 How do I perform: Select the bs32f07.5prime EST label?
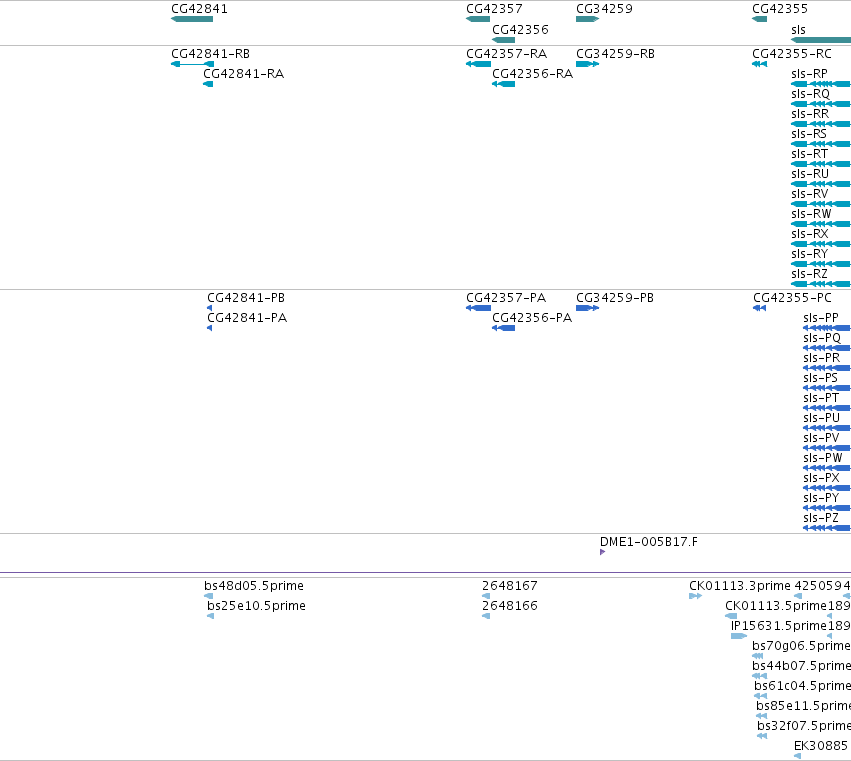[x=804, y=726]
